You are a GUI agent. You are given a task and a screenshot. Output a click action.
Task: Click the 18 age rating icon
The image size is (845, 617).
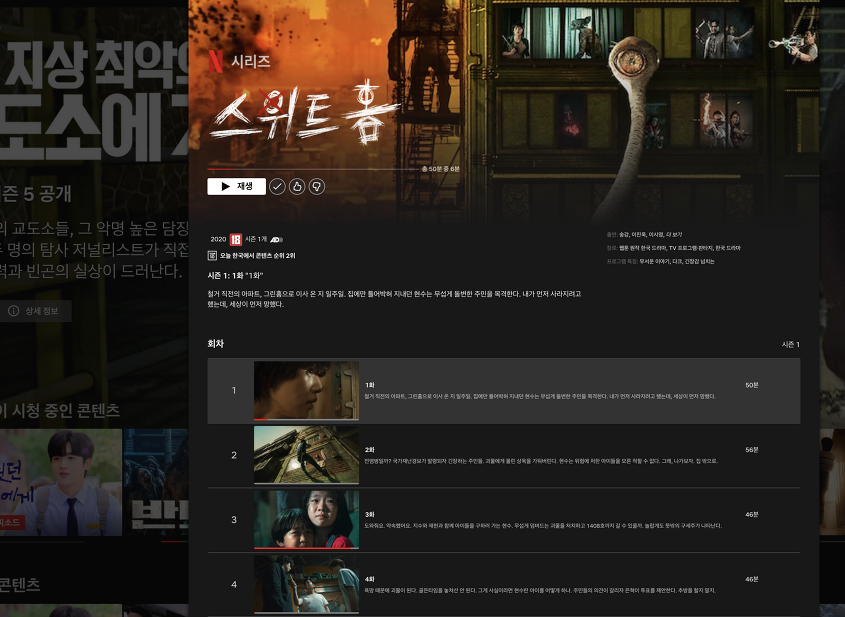click(x=234, y=238)
